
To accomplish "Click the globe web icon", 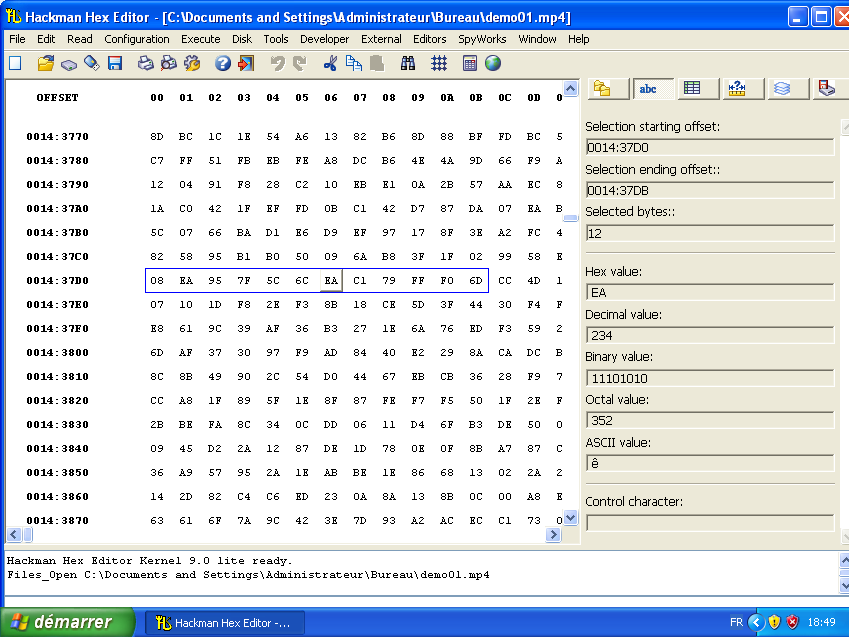I will (x=493, y=63).
